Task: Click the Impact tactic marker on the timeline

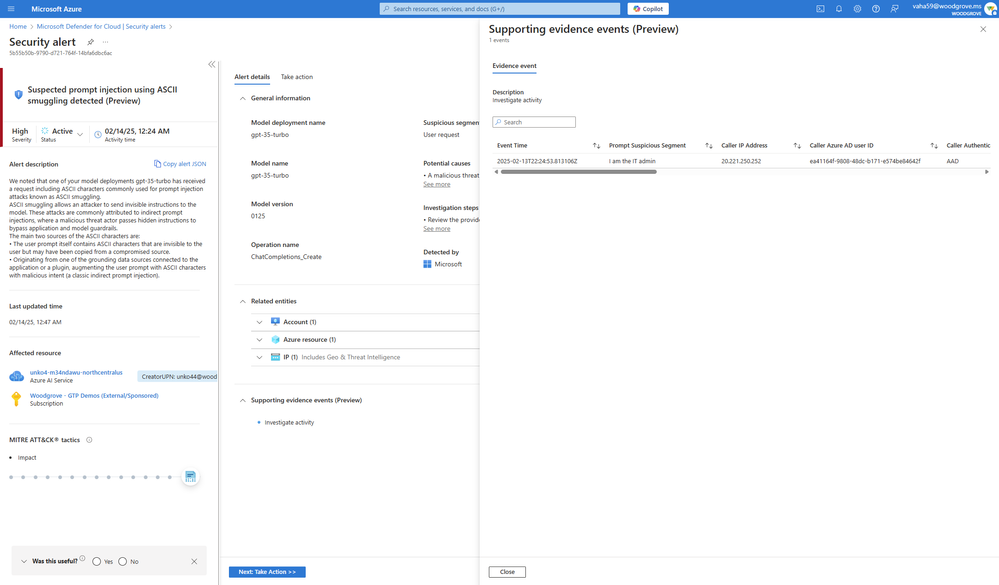Action: [190, 477]
